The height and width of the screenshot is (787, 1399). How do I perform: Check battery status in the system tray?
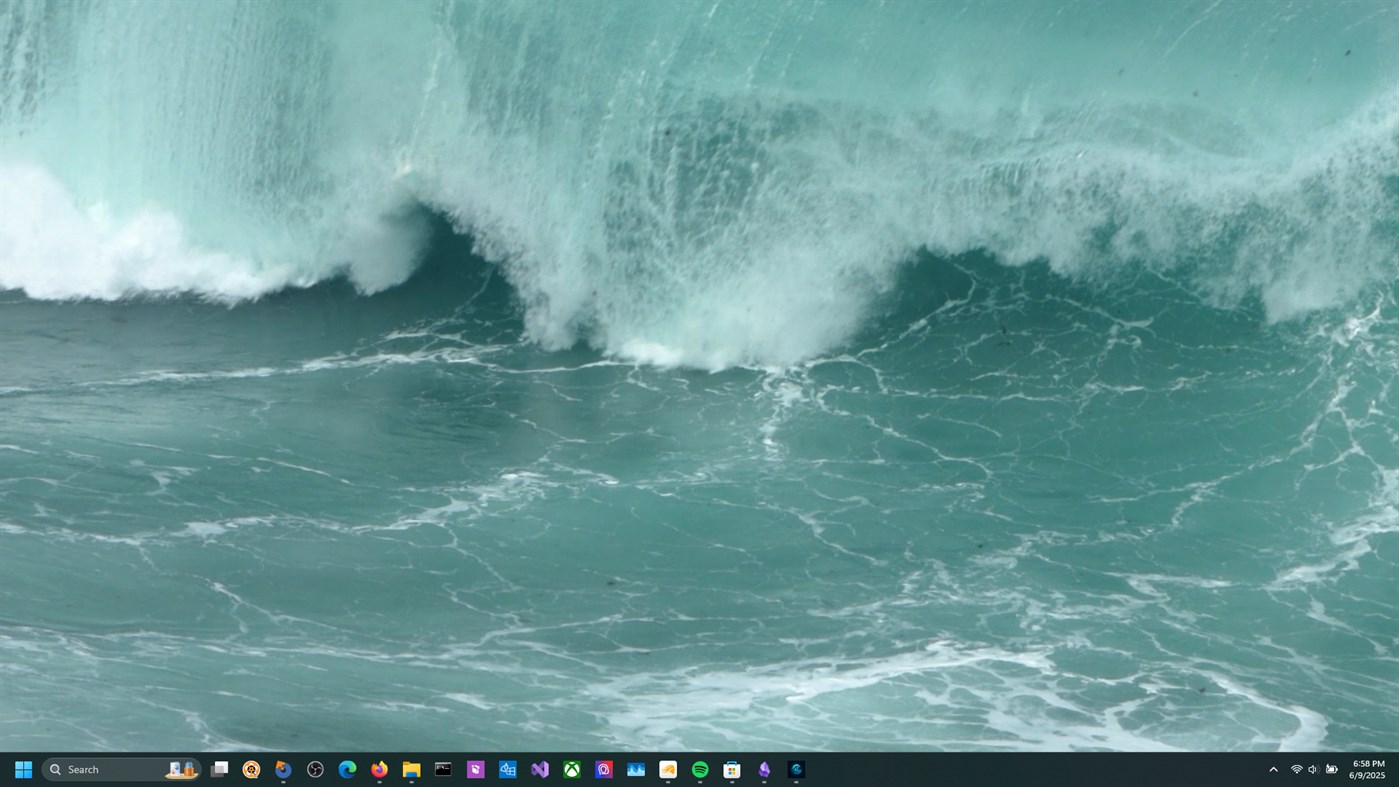1332,769
